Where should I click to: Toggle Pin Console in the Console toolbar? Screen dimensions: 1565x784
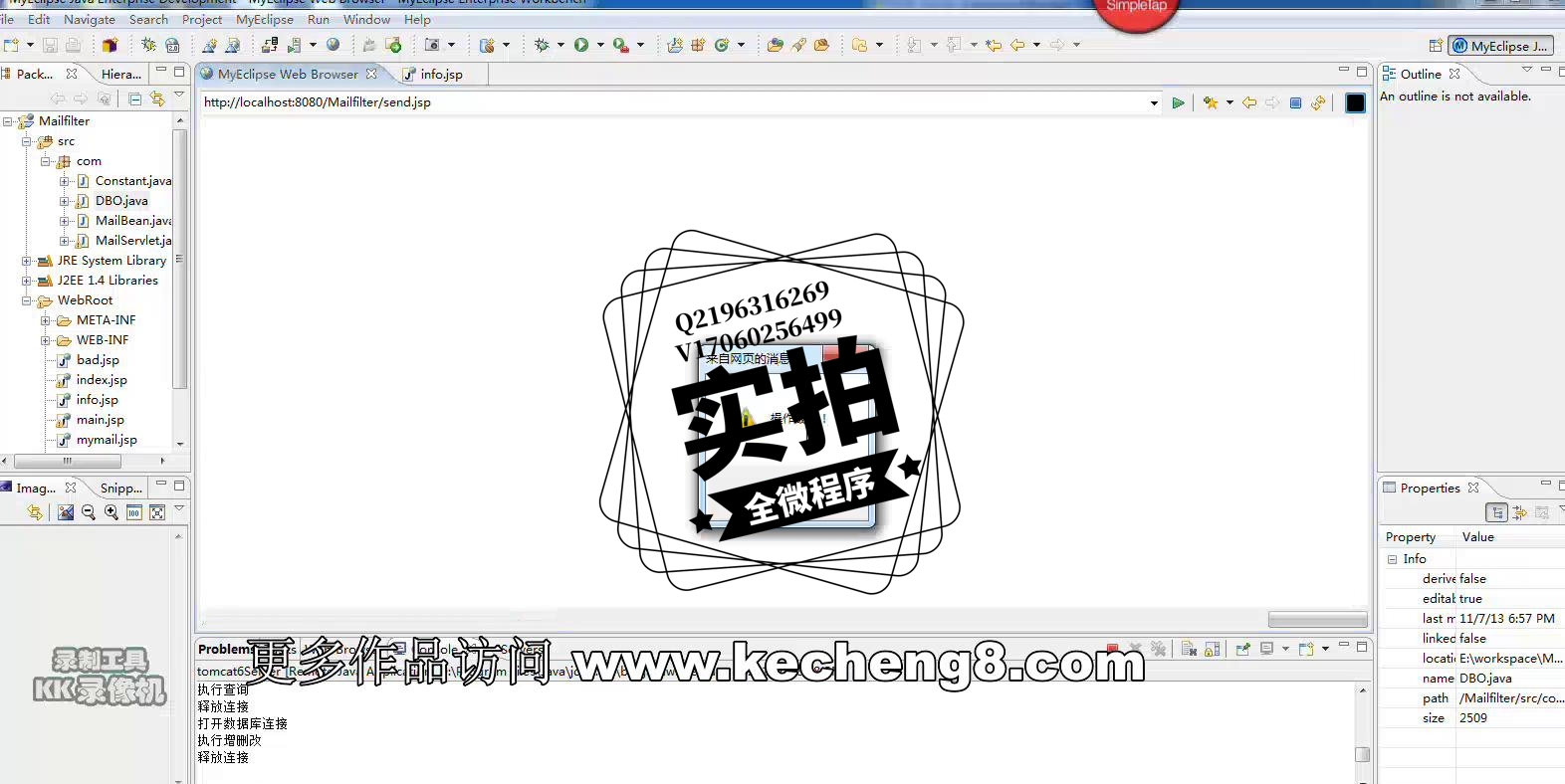point(1242,649)
